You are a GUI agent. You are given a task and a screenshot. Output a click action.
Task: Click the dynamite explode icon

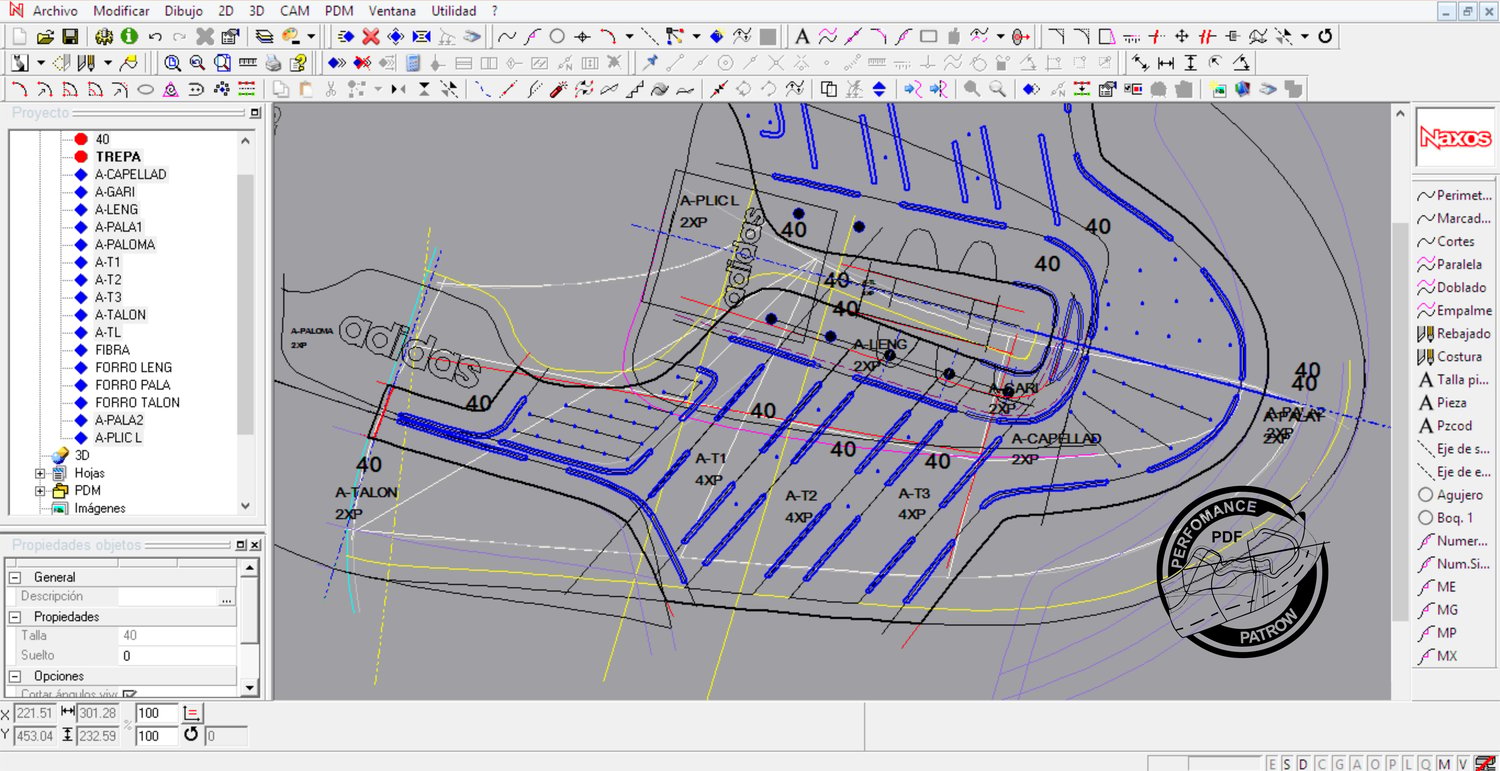click(x=558, y=89)
